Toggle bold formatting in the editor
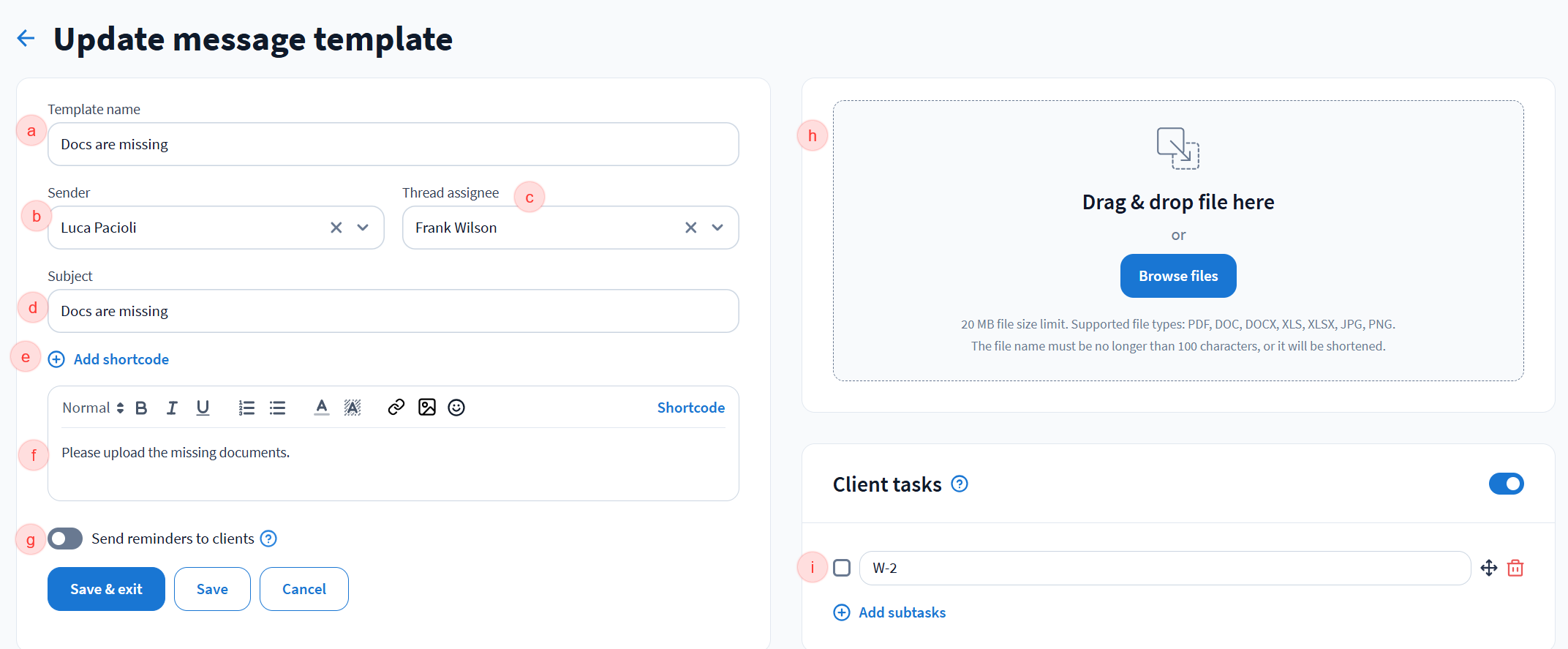1568x649 pixels. click(x=141, y=408)
